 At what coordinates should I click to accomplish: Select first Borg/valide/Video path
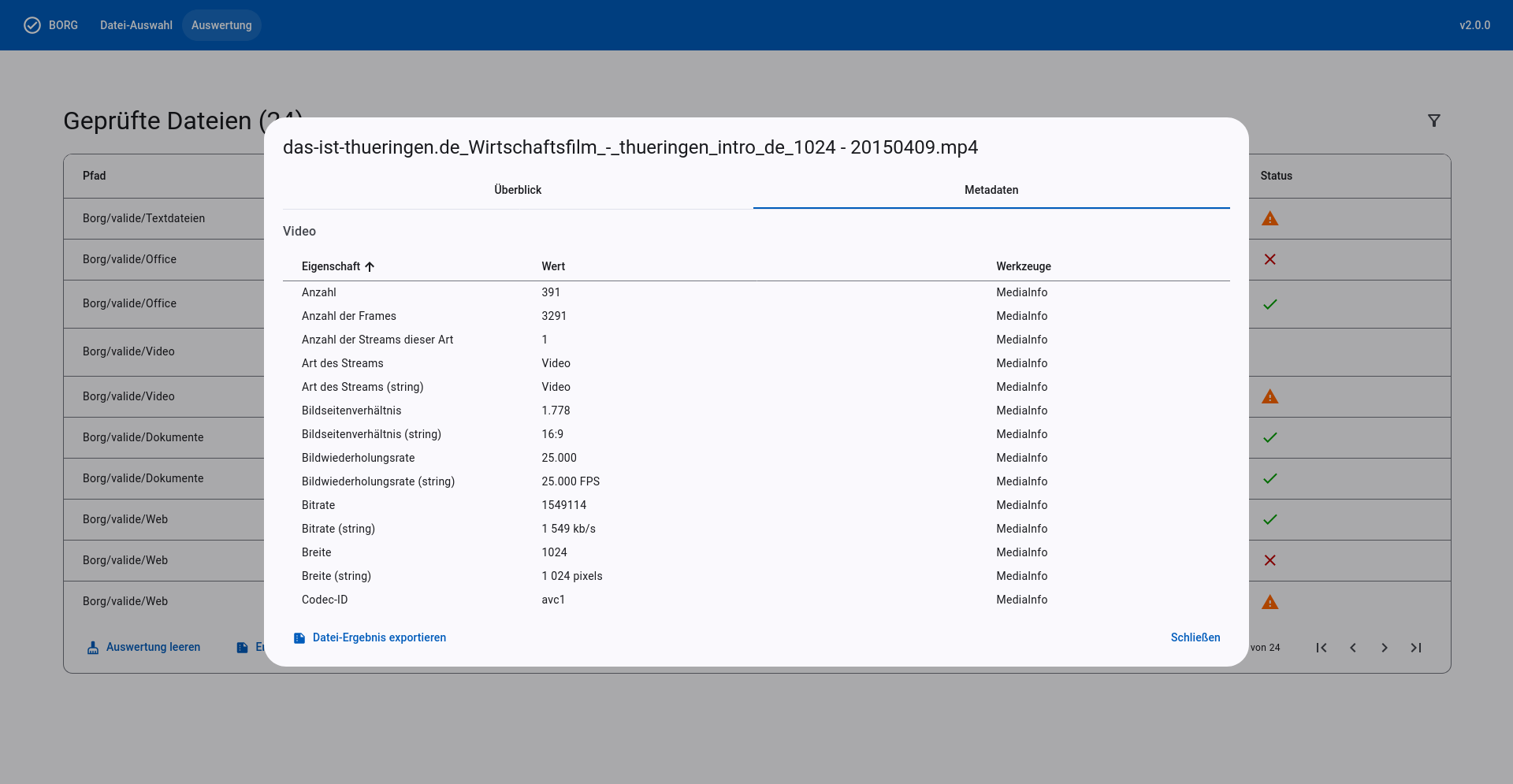pos(128,351)
